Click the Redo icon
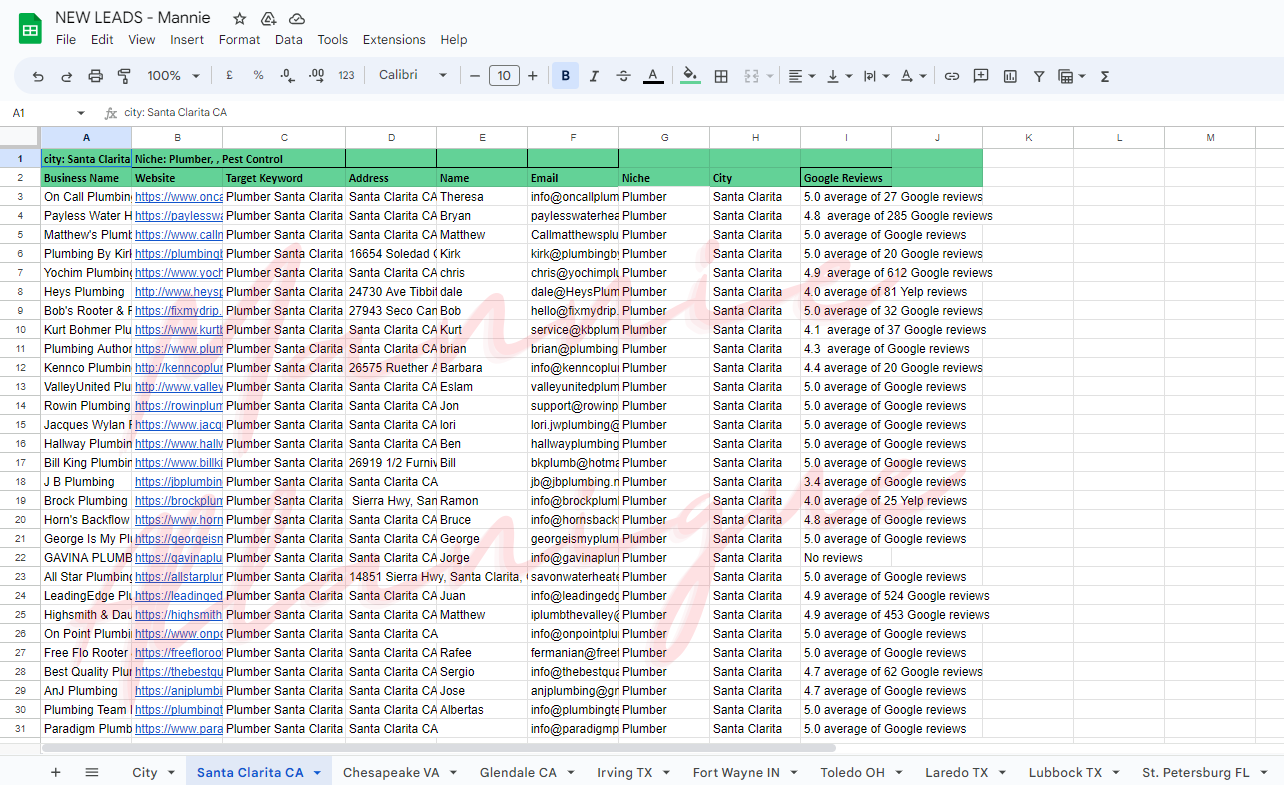Viewport: 1284px width, 785px height. click(x=67, y=76)
